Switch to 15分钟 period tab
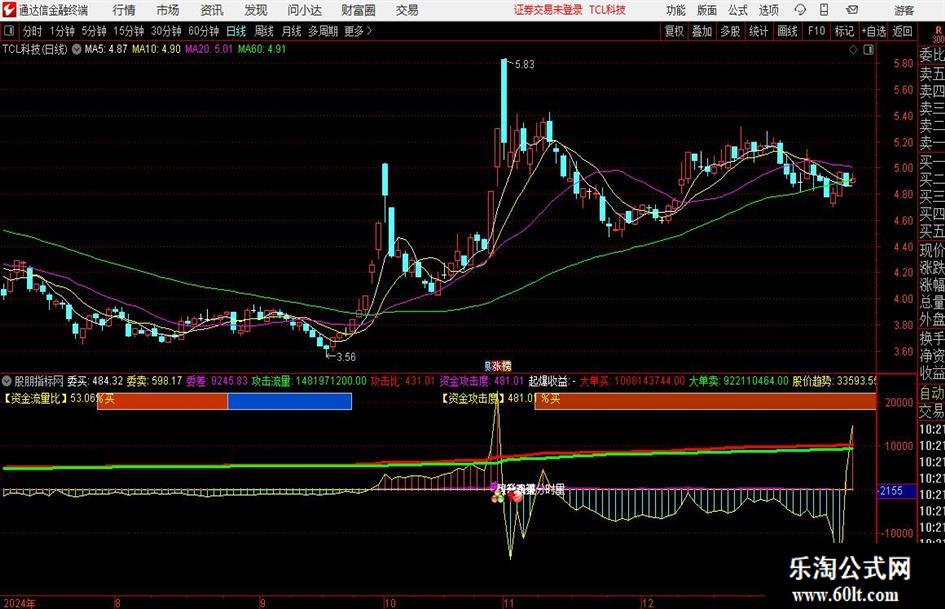 click(128, 31)
